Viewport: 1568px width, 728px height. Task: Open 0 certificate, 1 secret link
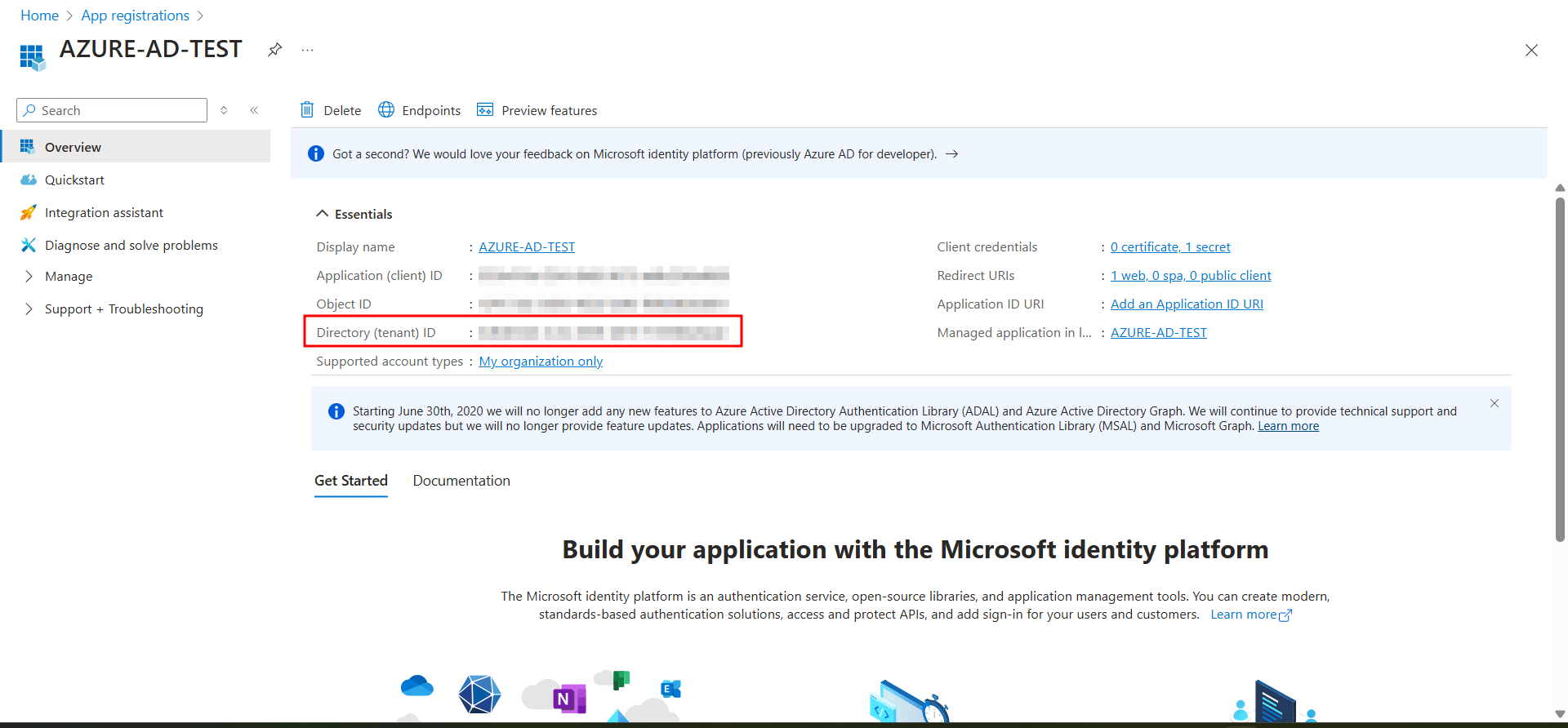(x=1170, y=246)
